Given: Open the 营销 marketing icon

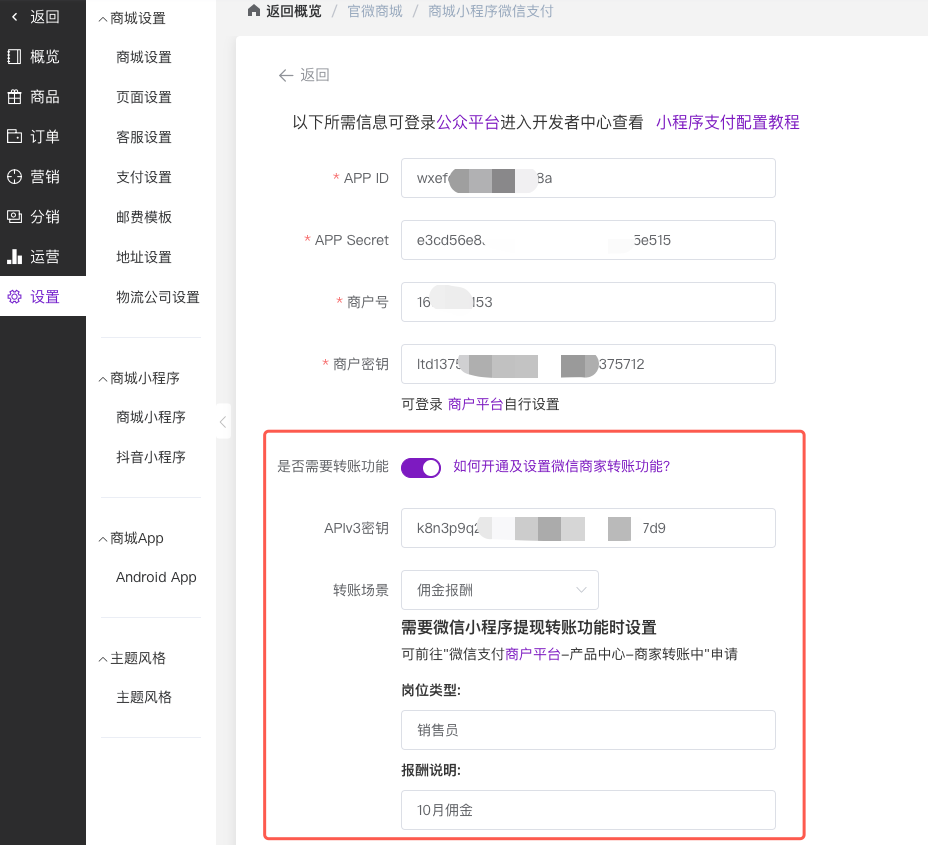Looking at the screenshot, I should tap(14, 177).
